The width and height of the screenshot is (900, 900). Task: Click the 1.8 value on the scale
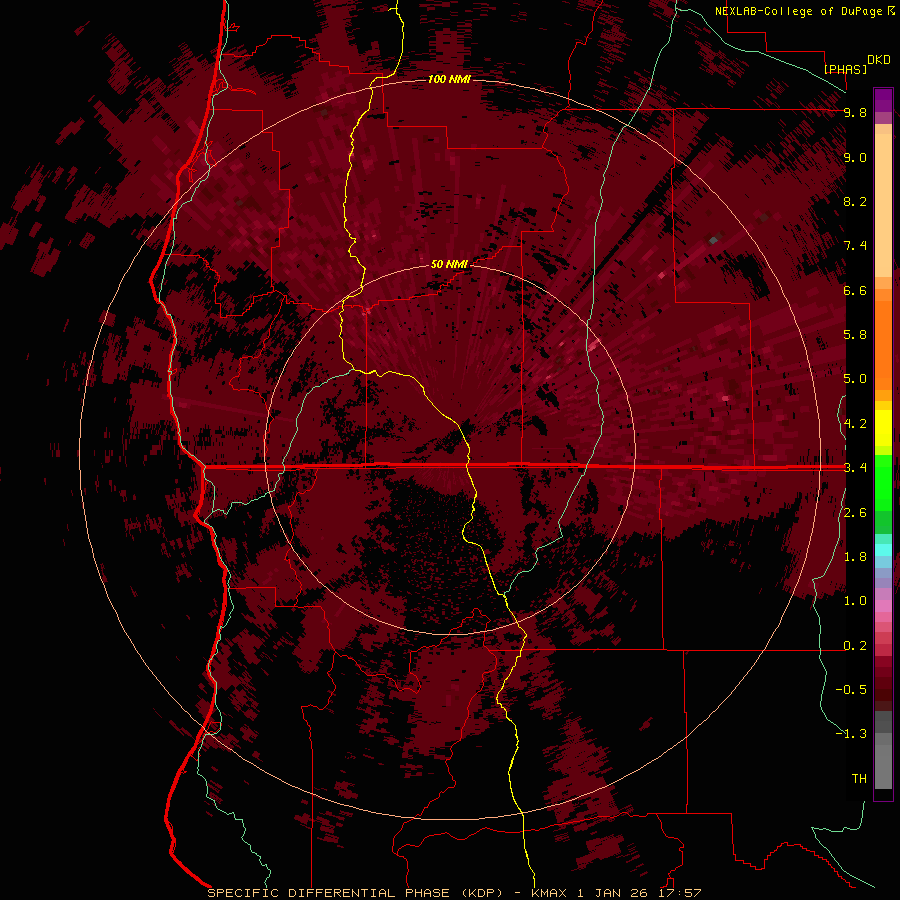pyautogui.click(x=855, y=557)
